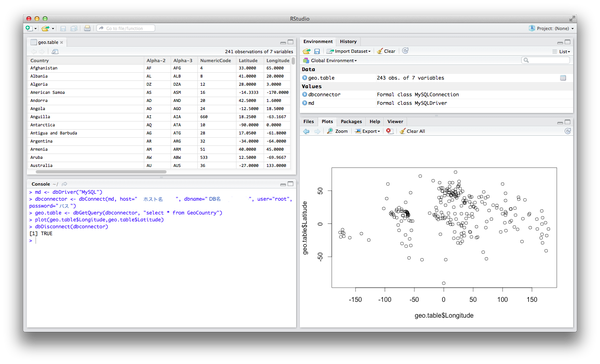Click the load workspace folder icon
The width and height of the screenshot is (600, 364).
pos(307,51)
